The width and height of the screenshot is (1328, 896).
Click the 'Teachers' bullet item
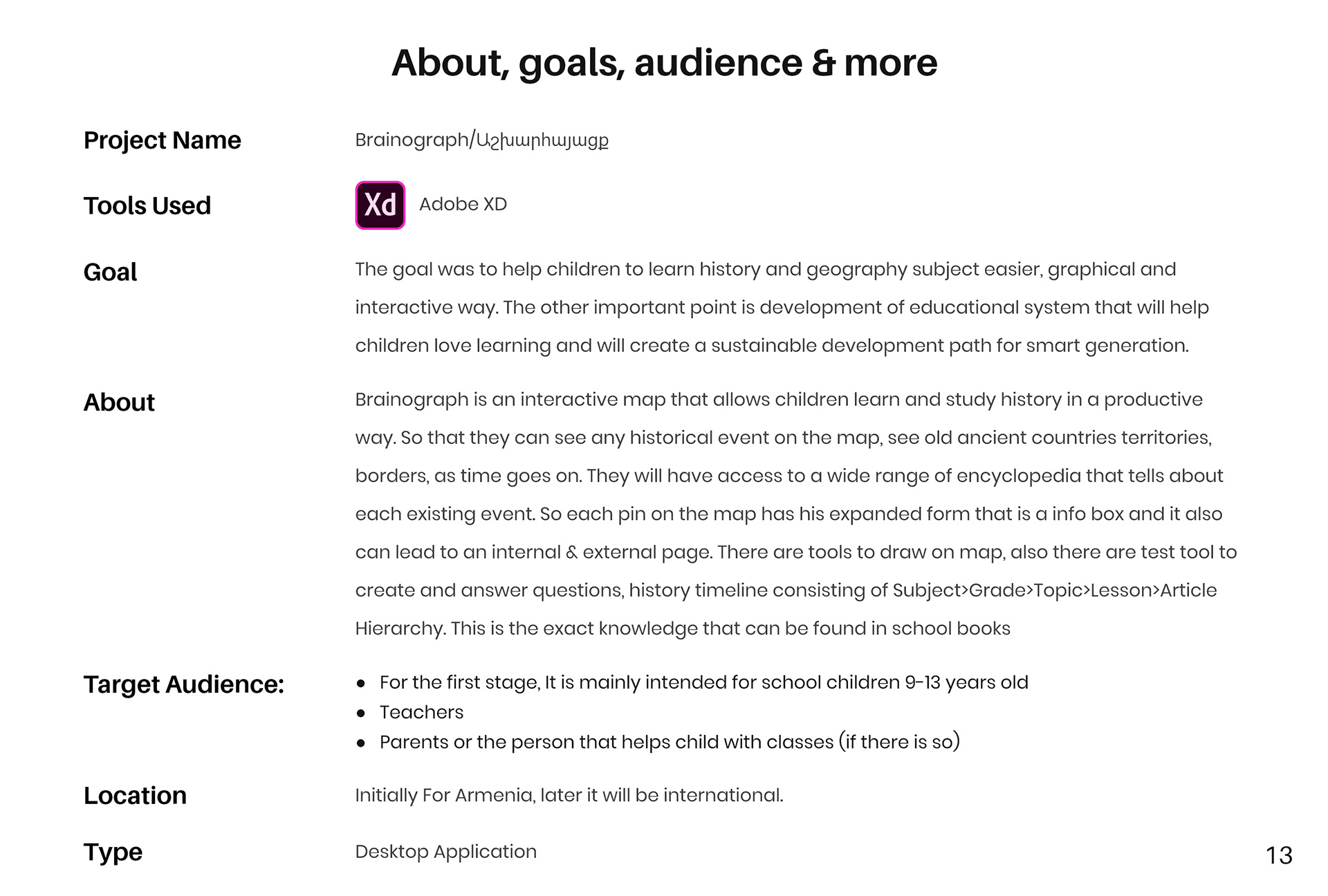coord(421,713)
